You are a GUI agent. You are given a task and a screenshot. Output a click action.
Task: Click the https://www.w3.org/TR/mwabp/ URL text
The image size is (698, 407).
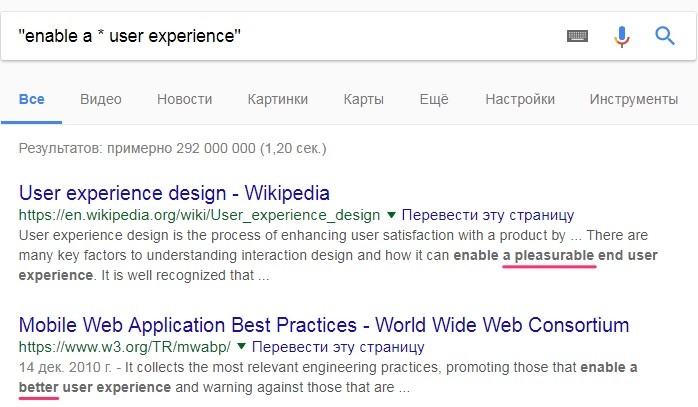pyautogui.click(x=125, y=346)
